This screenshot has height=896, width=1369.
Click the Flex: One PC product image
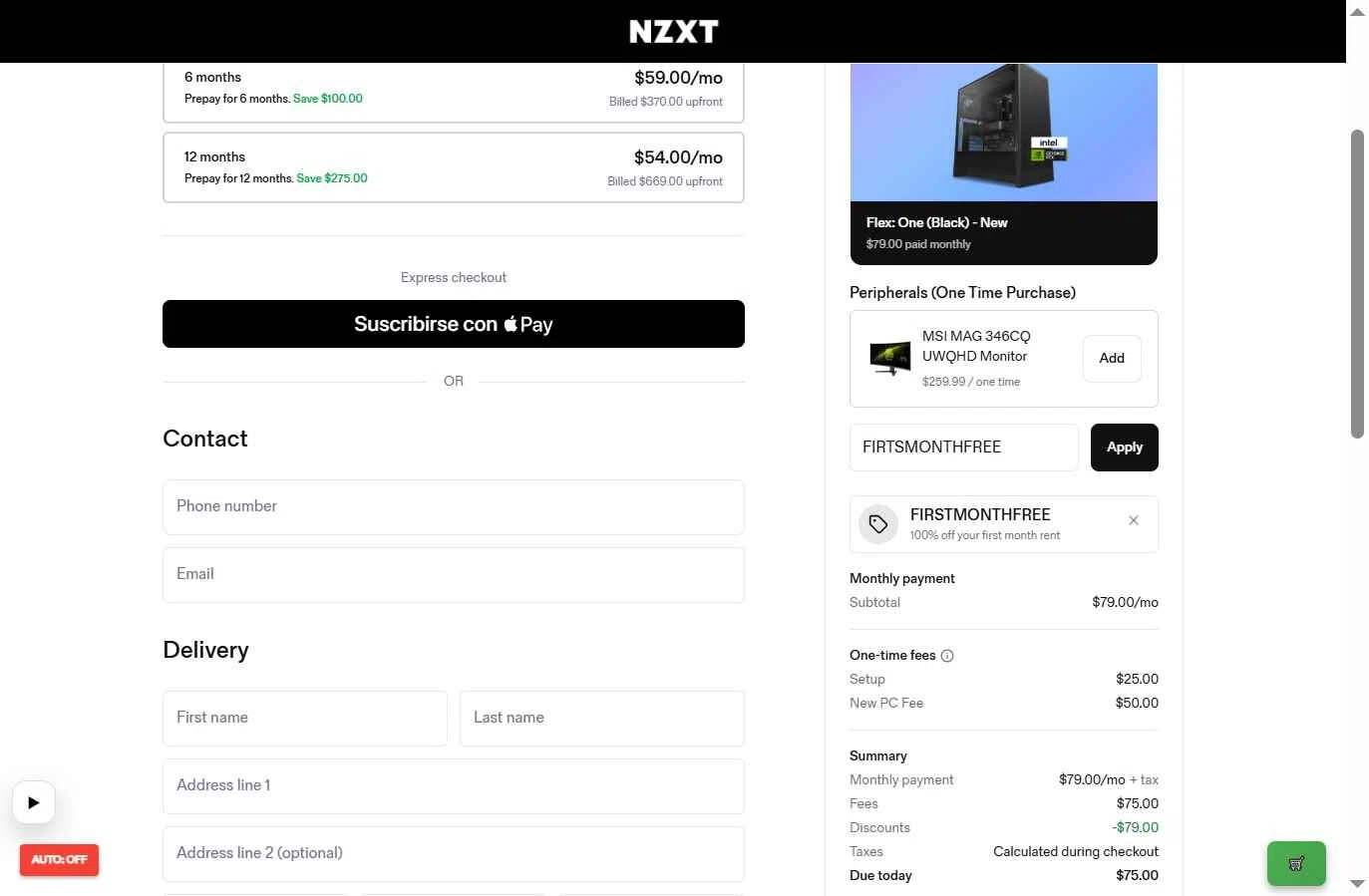pyautogui.click(x=1004, y=133)
